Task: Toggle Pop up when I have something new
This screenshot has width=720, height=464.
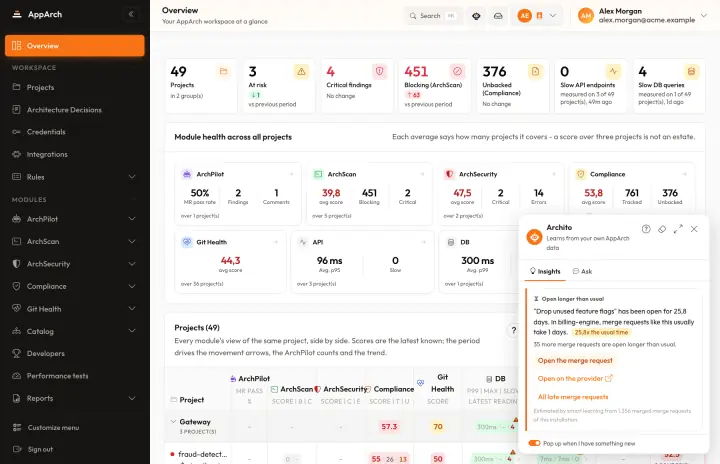Action: [x=534, y=443]
